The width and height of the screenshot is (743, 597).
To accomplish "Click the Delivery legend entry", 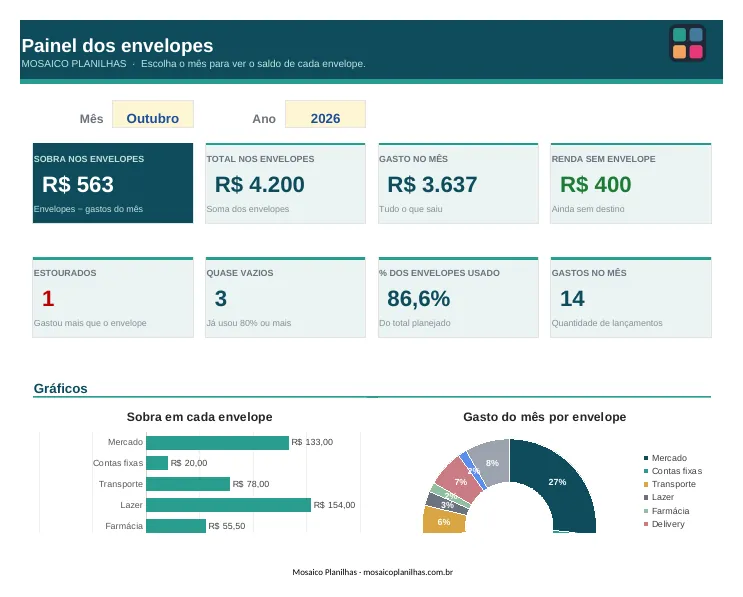I will click(x=664, y=524).
